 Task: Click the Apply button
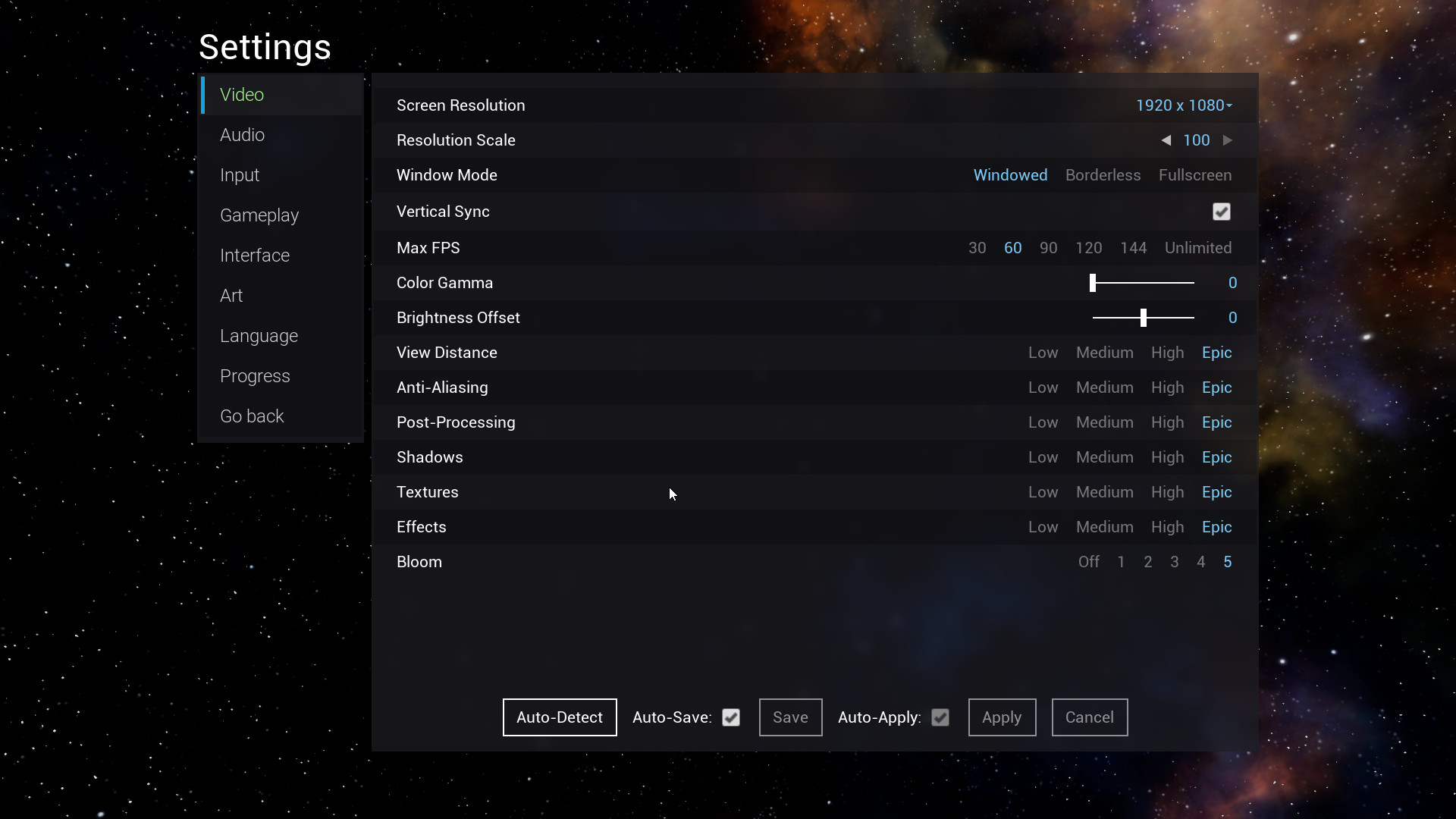pyautogui.click(x=1002, y=717)
